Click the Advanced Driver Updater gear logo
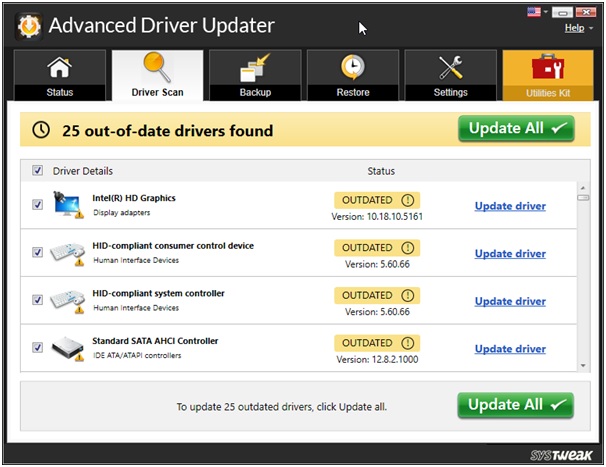 [27, 25]
